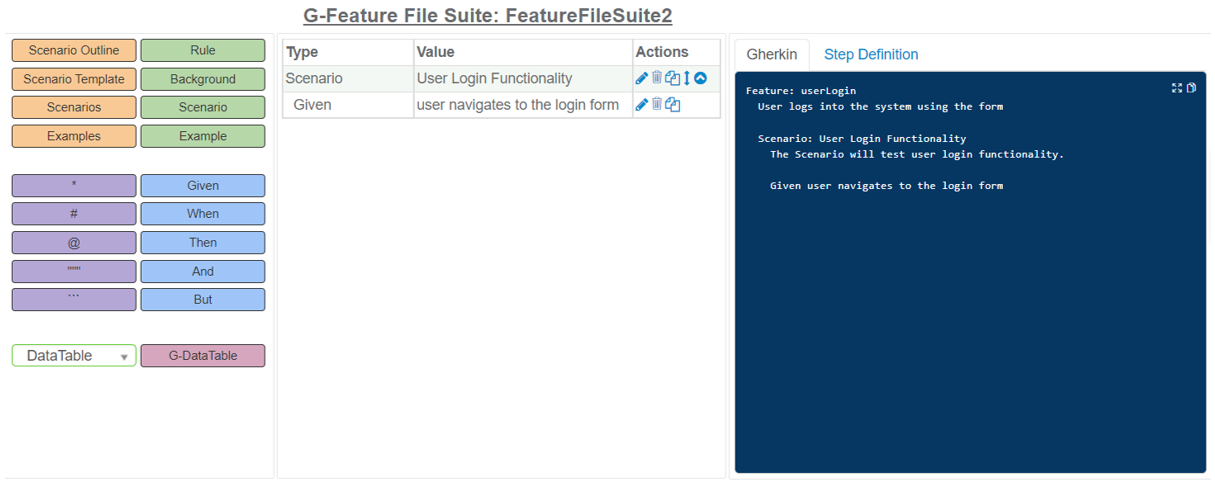
Task: Click the G-DataTable button
Action: pos(203,355)
